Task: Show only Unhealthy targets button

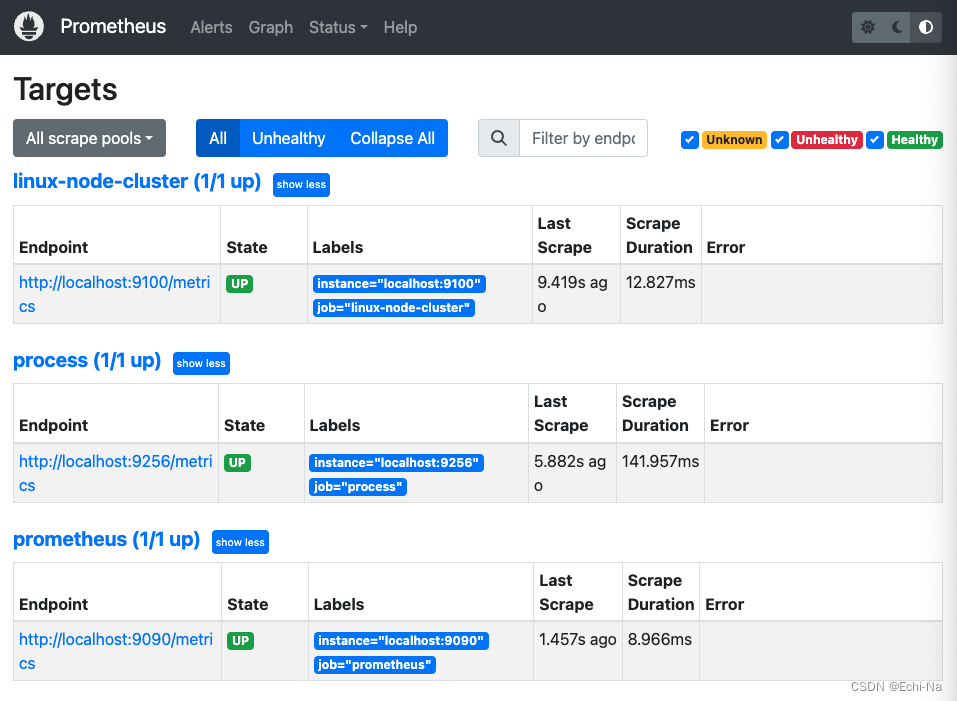Action: pos(289,138)
